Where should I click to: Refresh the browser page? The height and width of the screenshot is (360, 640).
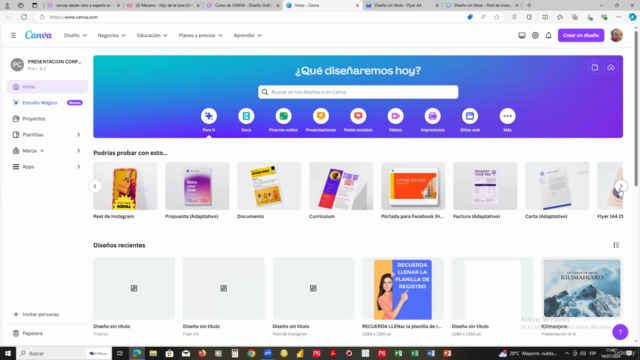(24, 17)
